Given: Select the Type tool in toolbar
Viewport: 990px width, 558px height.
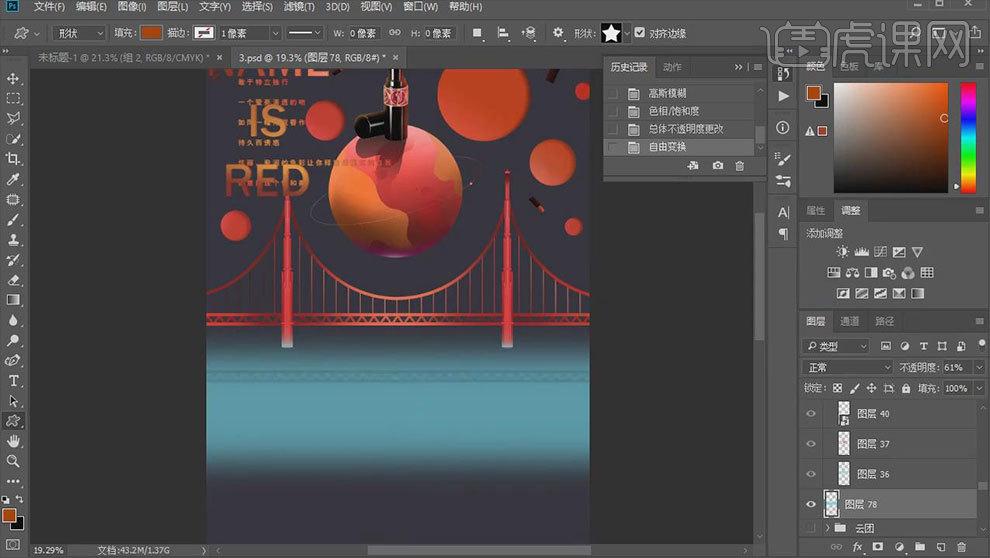Looking at the screenshot, I should tap(14, 381).
